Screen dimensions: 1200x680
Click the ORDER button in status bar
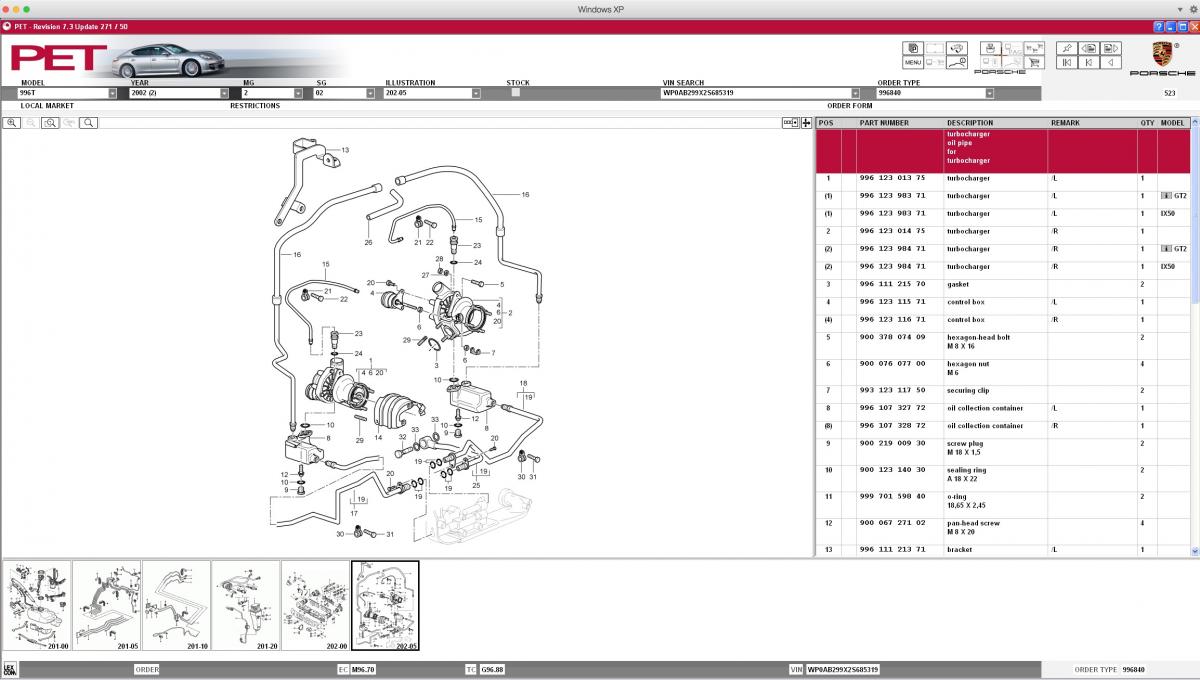pyautogui.click(x=147, y=670)
